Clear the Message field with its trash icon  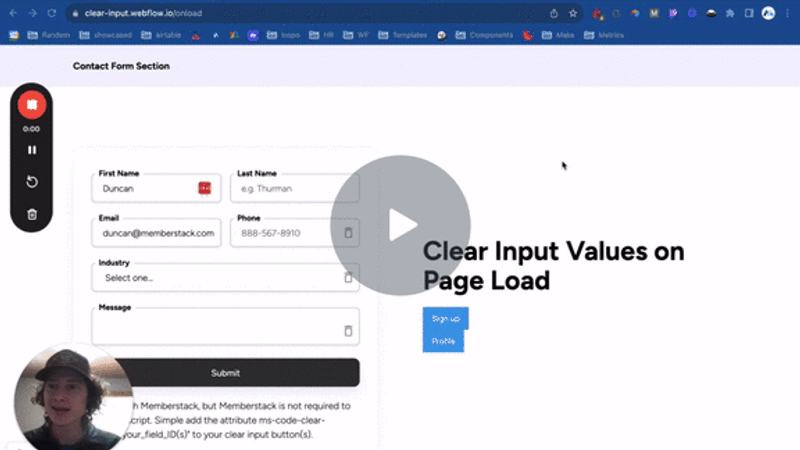pyautogui.click(x=348, y=331)
